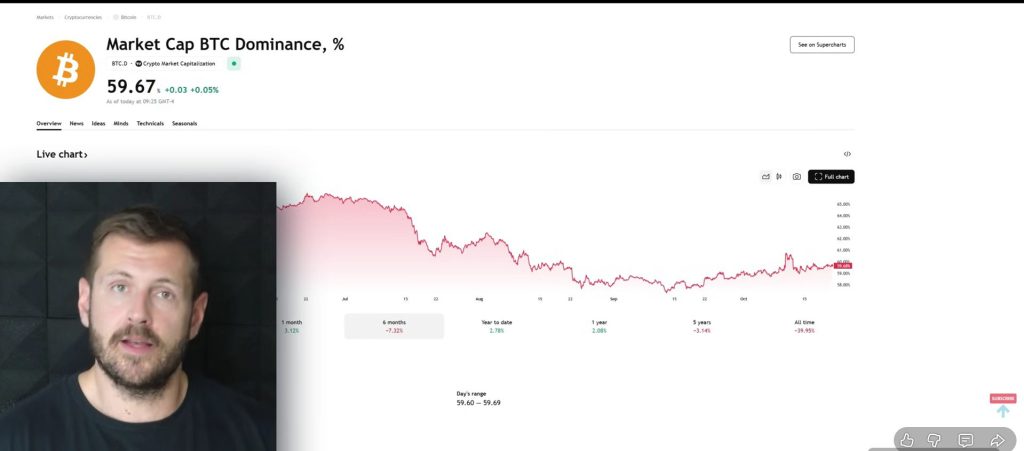Take a chart snapshot with camera icon
The width and height of the screenshot is (1024, 451).
click(x=796, y=177)
